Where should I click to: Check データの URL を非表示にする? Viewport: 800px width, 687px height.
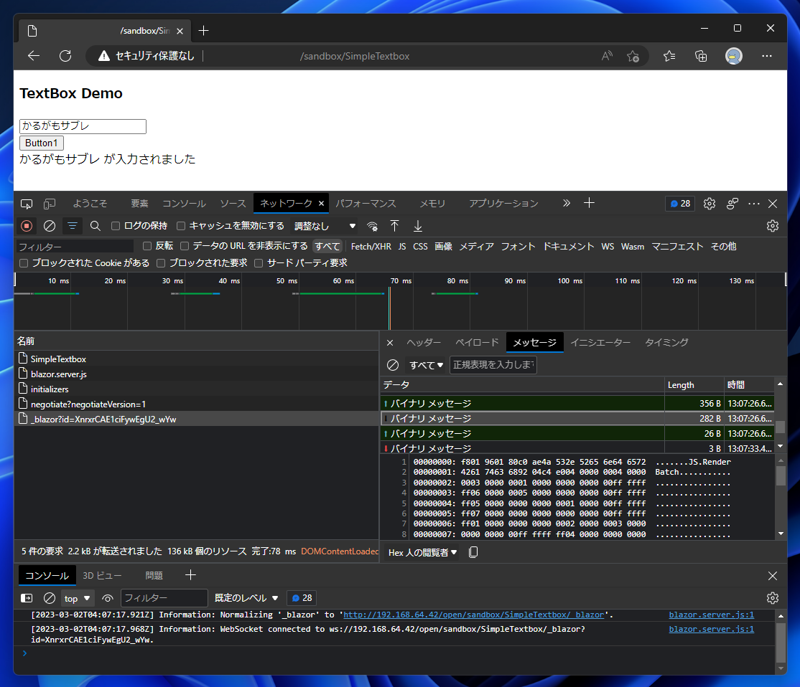[x=184, y=246]
